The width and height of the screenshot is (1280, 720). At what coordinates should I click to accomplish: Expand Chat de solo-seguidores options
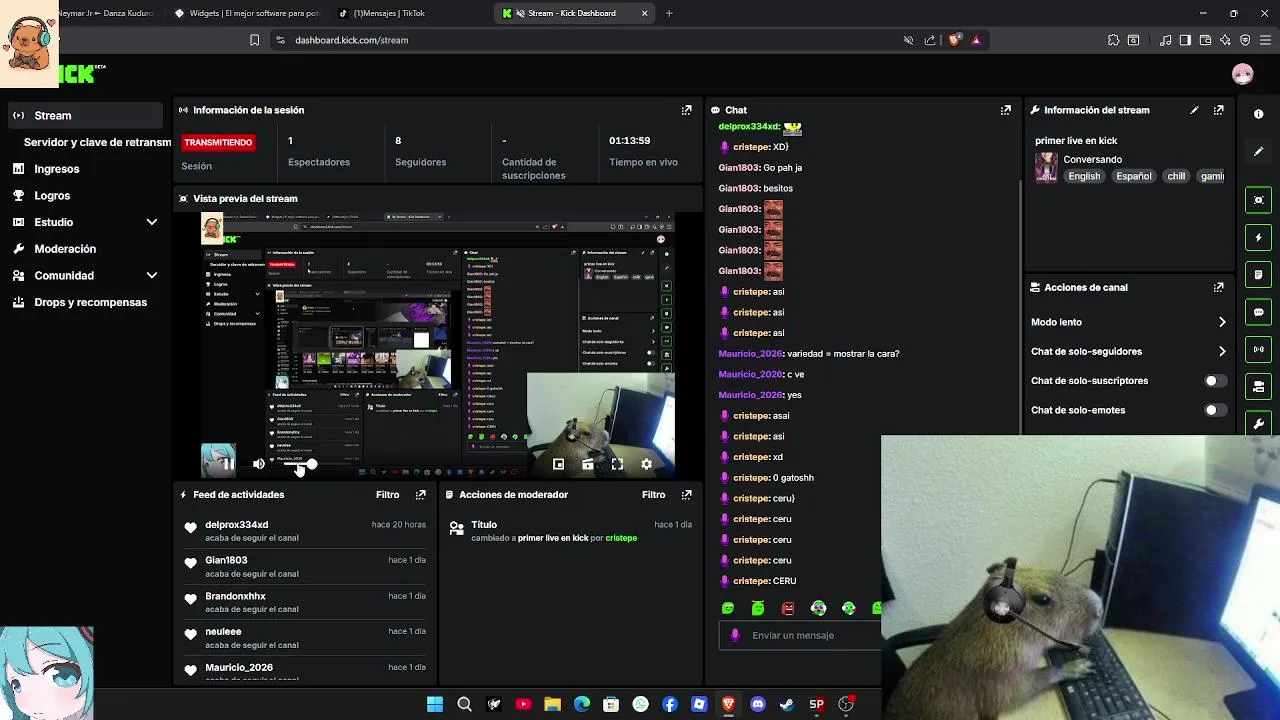[x=1222, y=351]
